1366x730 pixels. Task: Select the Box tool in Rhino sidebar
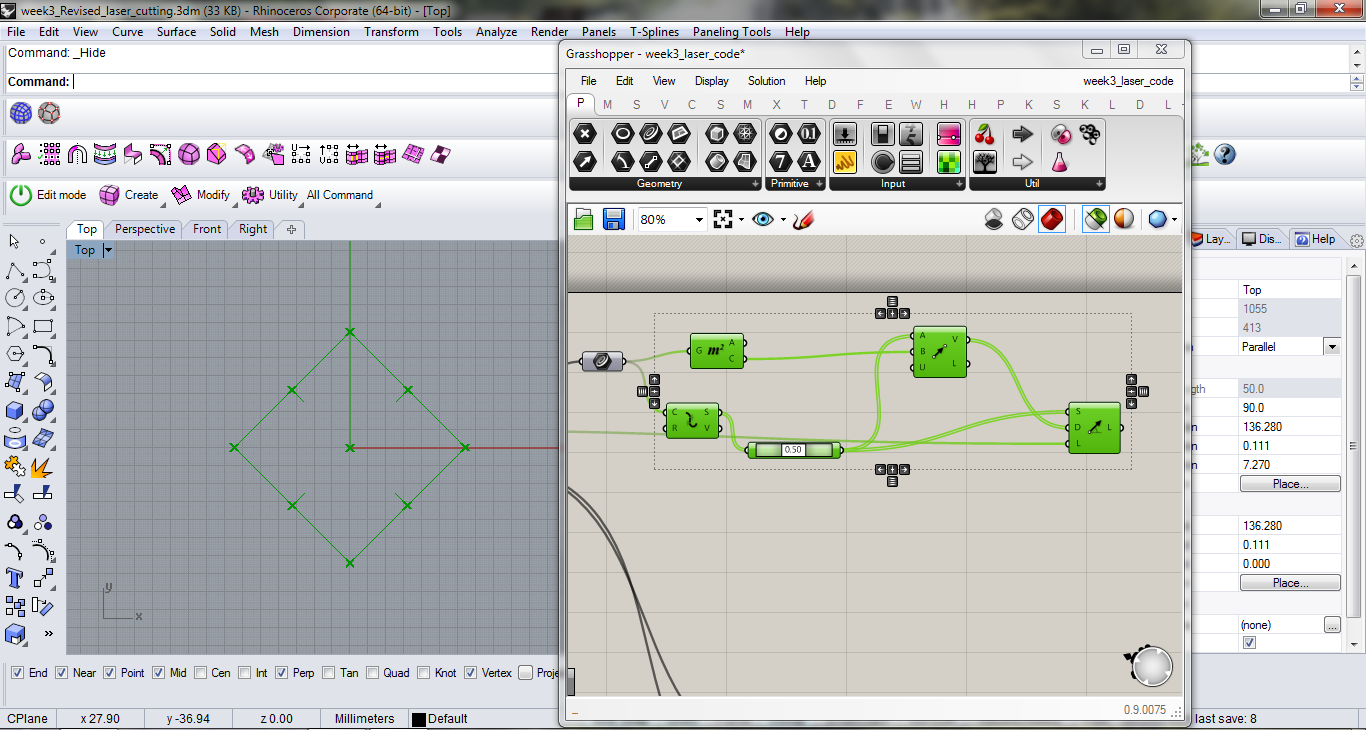(x=15, y=410)
